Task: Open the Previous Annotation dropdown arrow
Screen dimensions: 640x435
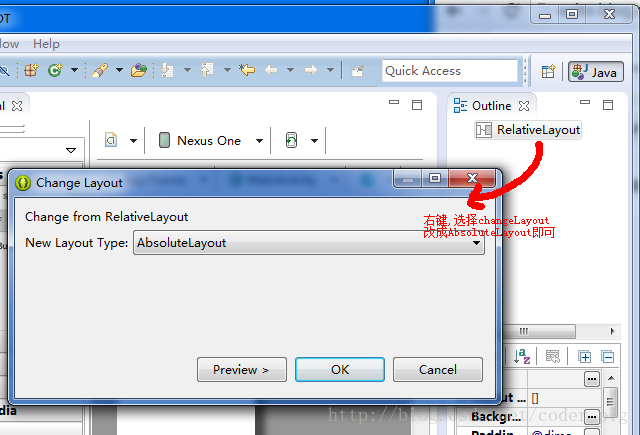Action: pyautogui.click(x=227, y=70)
